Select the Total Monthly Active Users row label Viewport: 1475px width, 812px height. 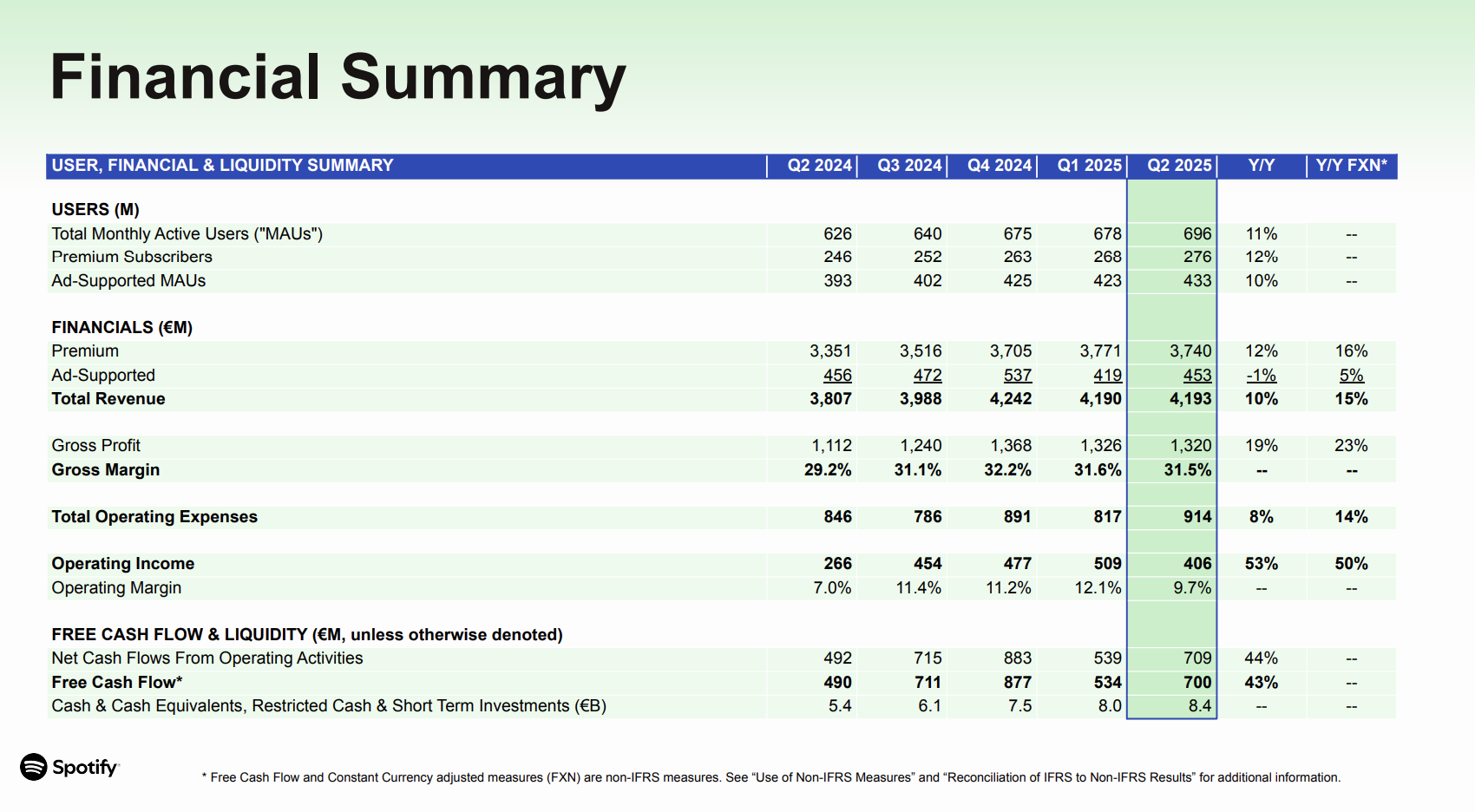[187, 234]
